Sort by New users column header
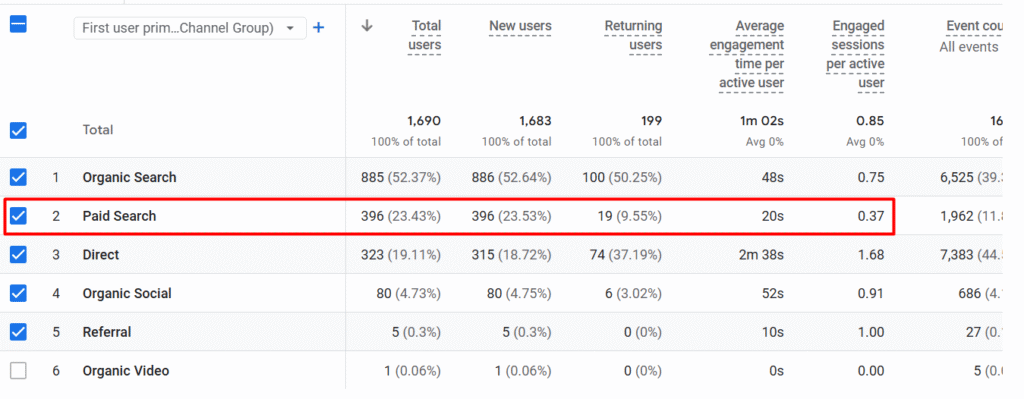The height and width of the screenshot is (399, 1024). click(x=520, y=26)
